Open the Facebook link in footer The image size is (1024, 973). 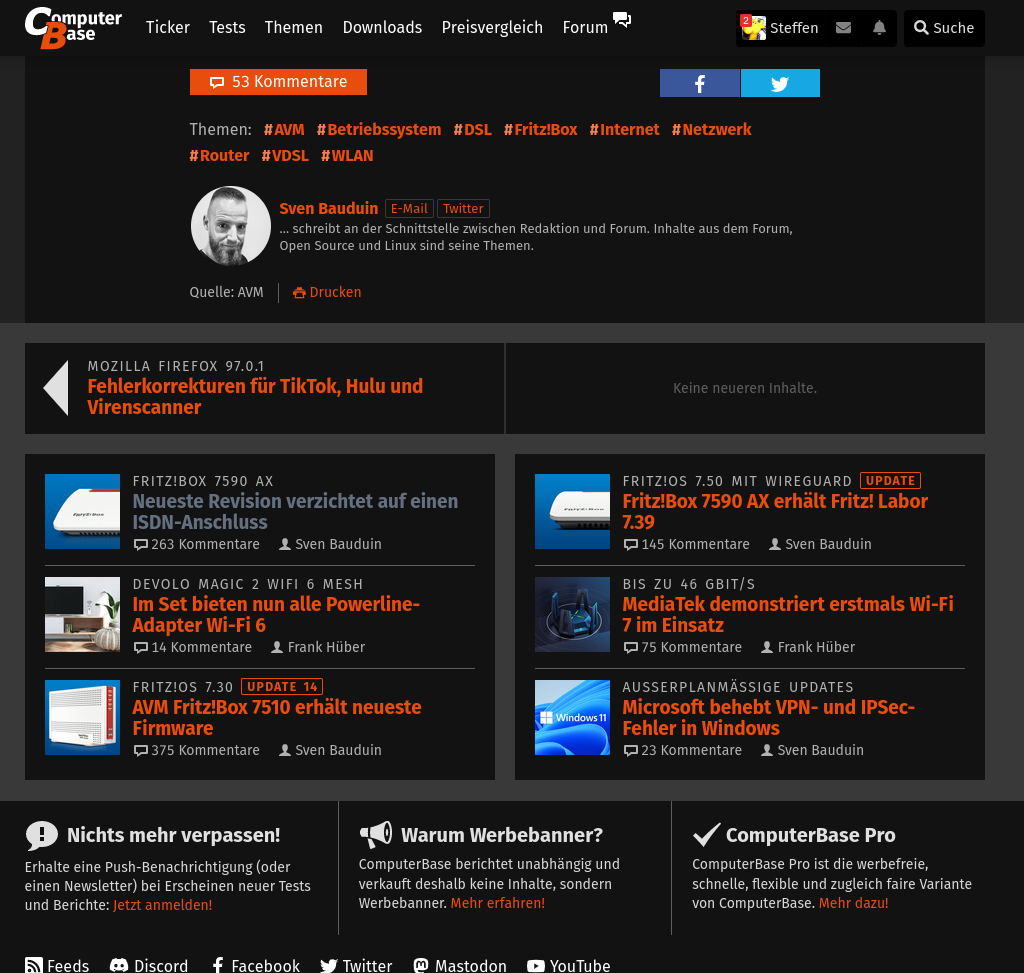click(x=256, y=965)
